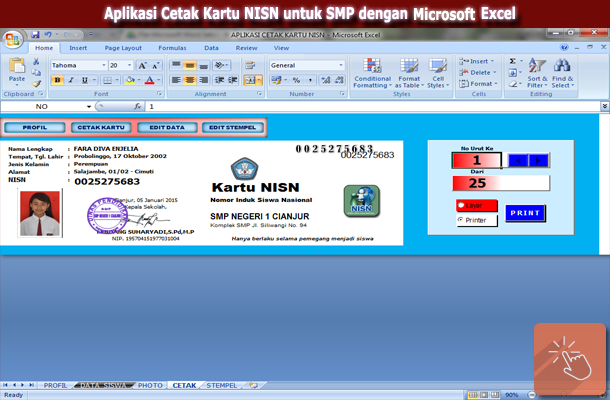Toggle Italic formatting

click(x=71, y=80)
